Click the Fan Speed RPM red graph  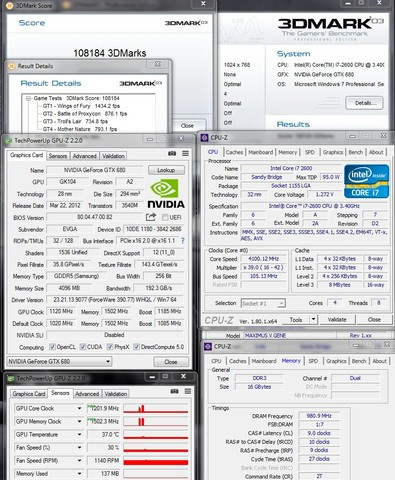pyautogui.click(x=155, y=461)
